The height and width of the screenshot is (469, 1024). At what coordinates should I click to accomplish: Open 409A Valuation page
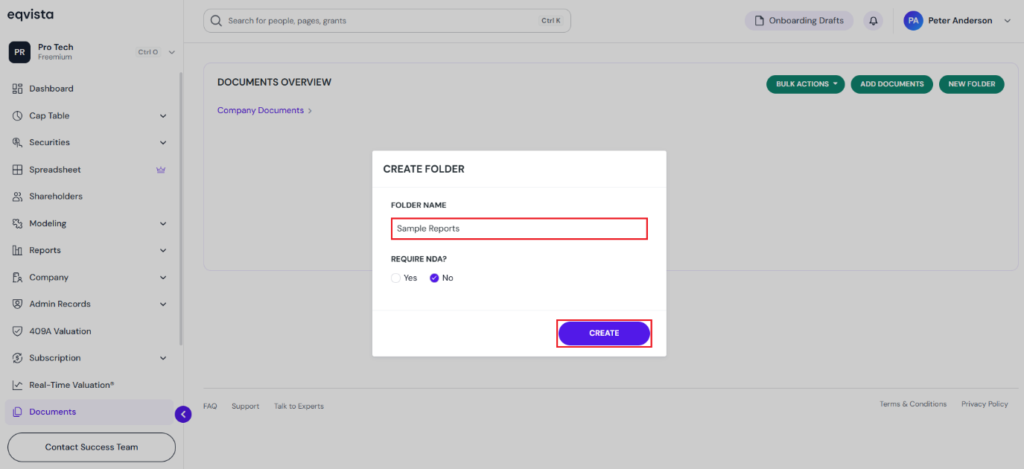[x=90, y=331]
